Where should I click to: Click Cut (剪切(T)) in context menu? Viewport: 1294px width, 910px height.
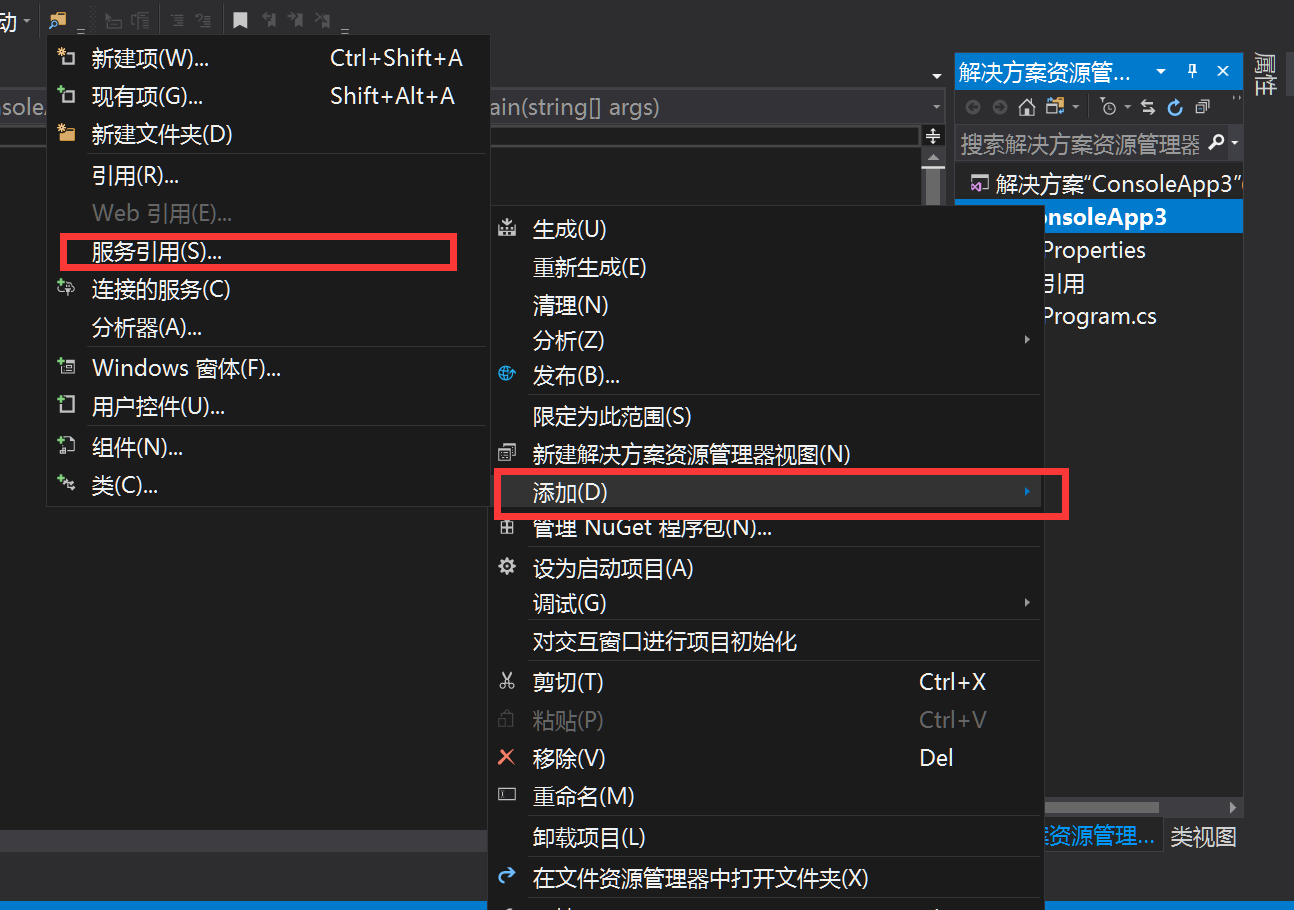point(766,682)
